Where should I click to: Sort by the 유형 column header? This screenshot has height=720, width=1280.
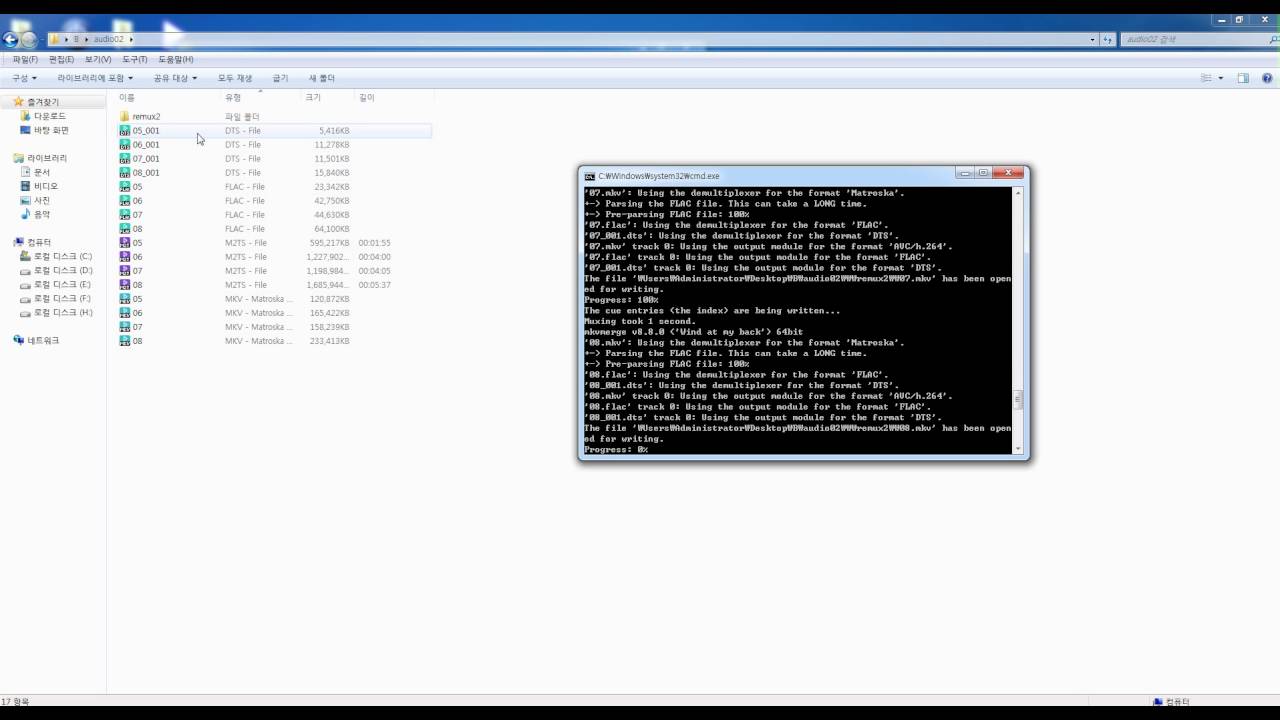233,97
